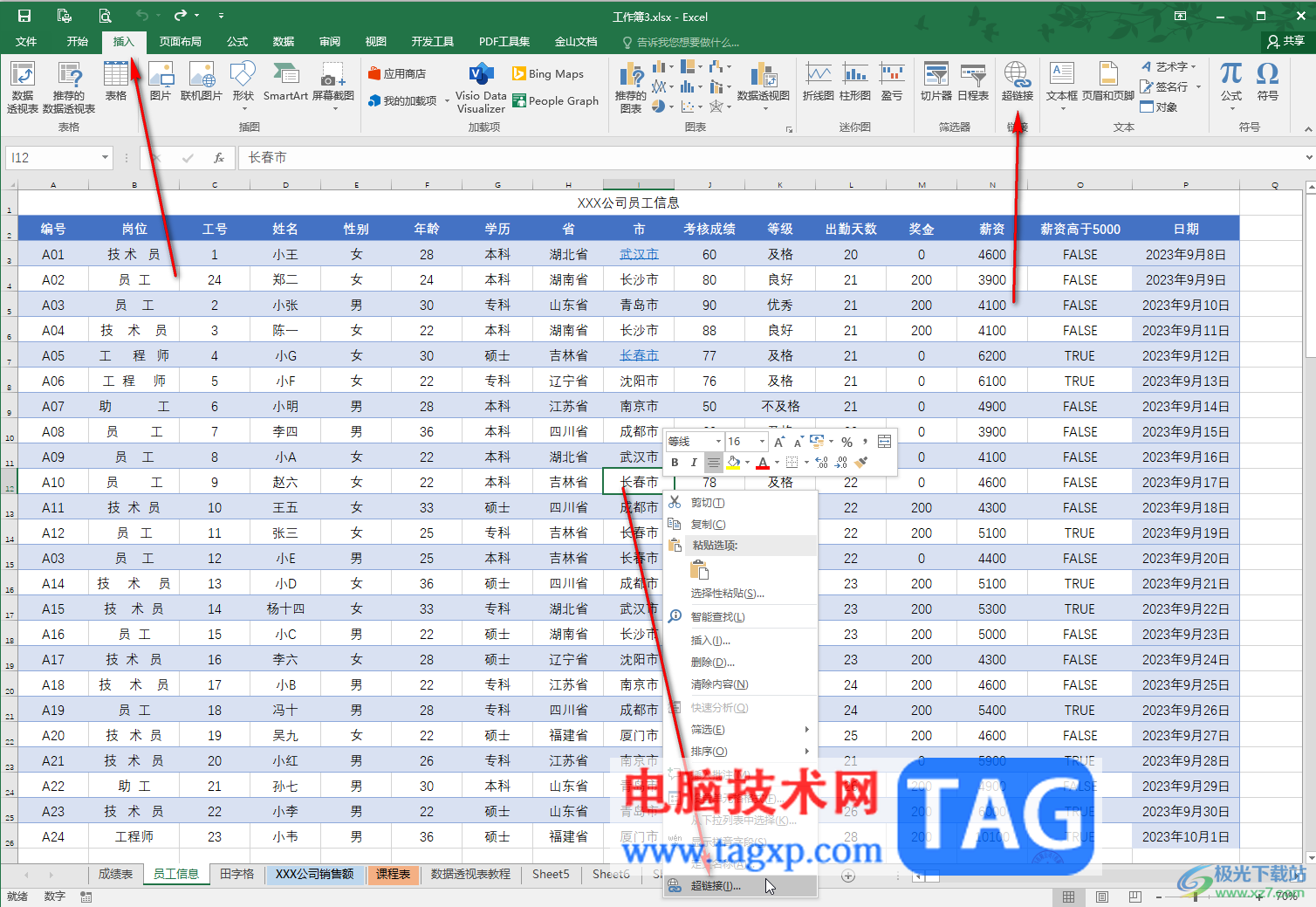Image resolution: width=1316 pixels, height=907 pixels.
Task: Apply yellow fill color from mini toolbar
Action: point(734,463)
